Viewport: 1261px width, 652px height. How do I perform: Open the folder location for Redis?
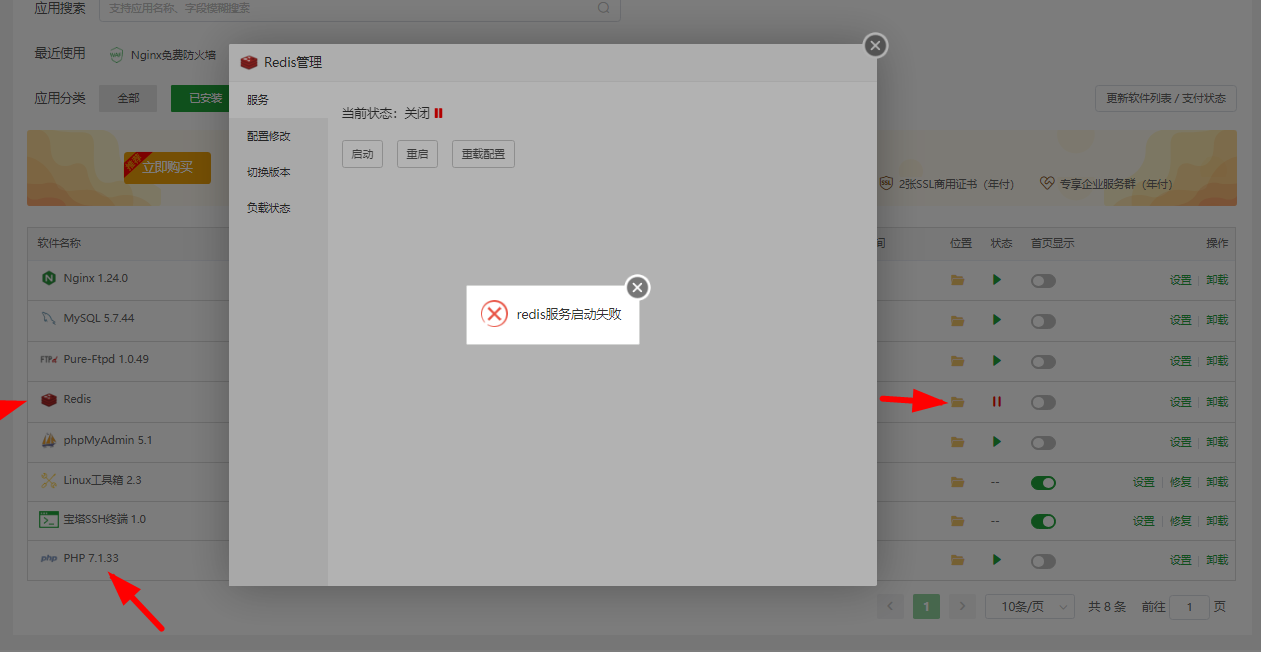coord(958,401)
